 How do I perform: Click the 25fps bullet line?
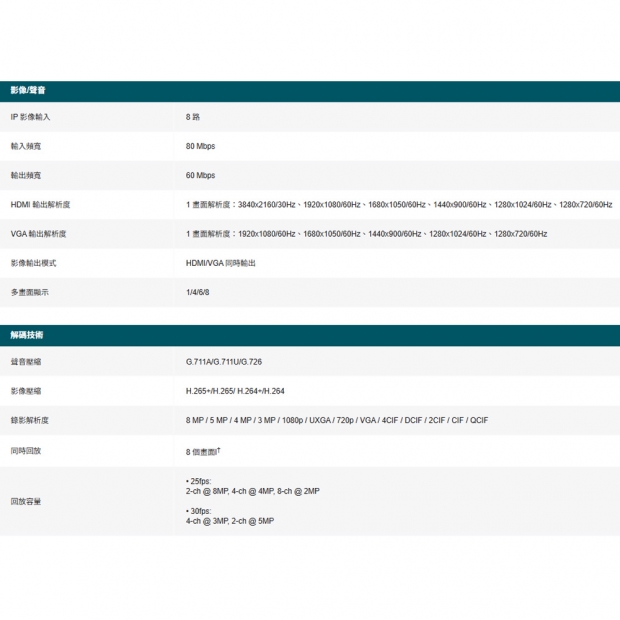[x=198, y=481]
